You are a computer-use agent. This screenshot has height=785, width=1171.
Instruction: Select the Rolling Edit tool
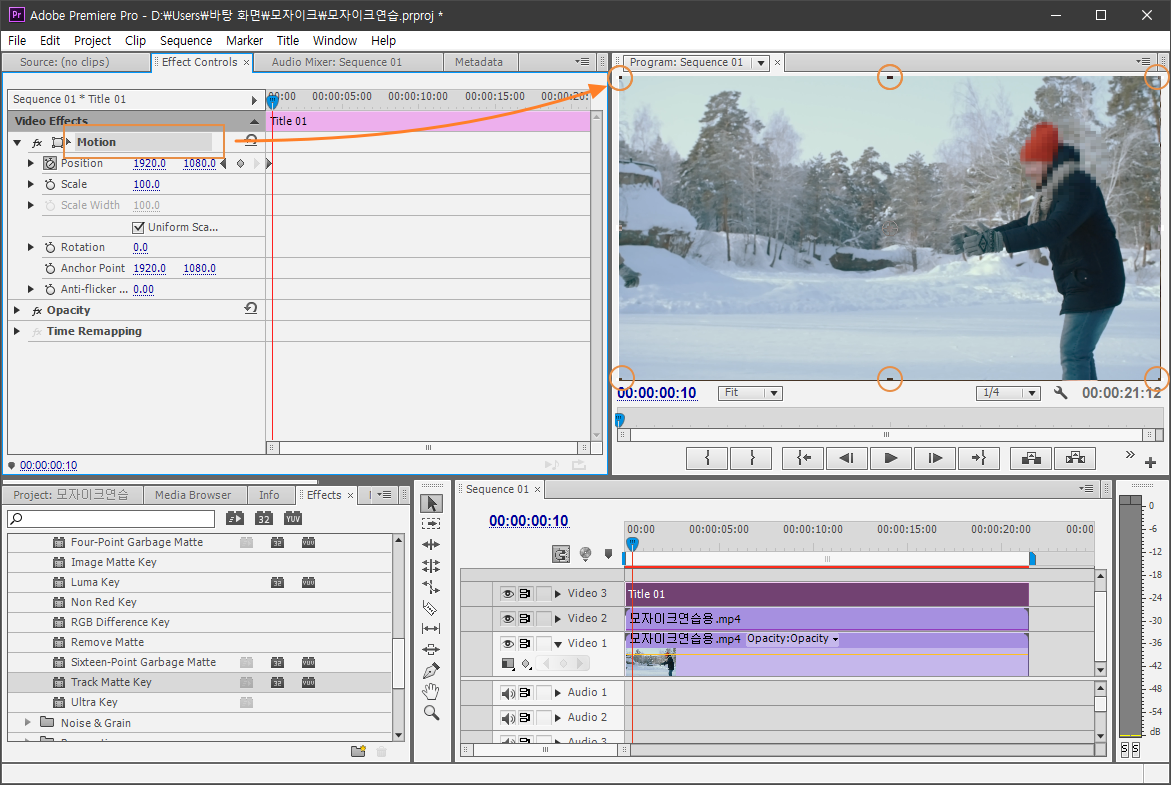click(431, 565)
